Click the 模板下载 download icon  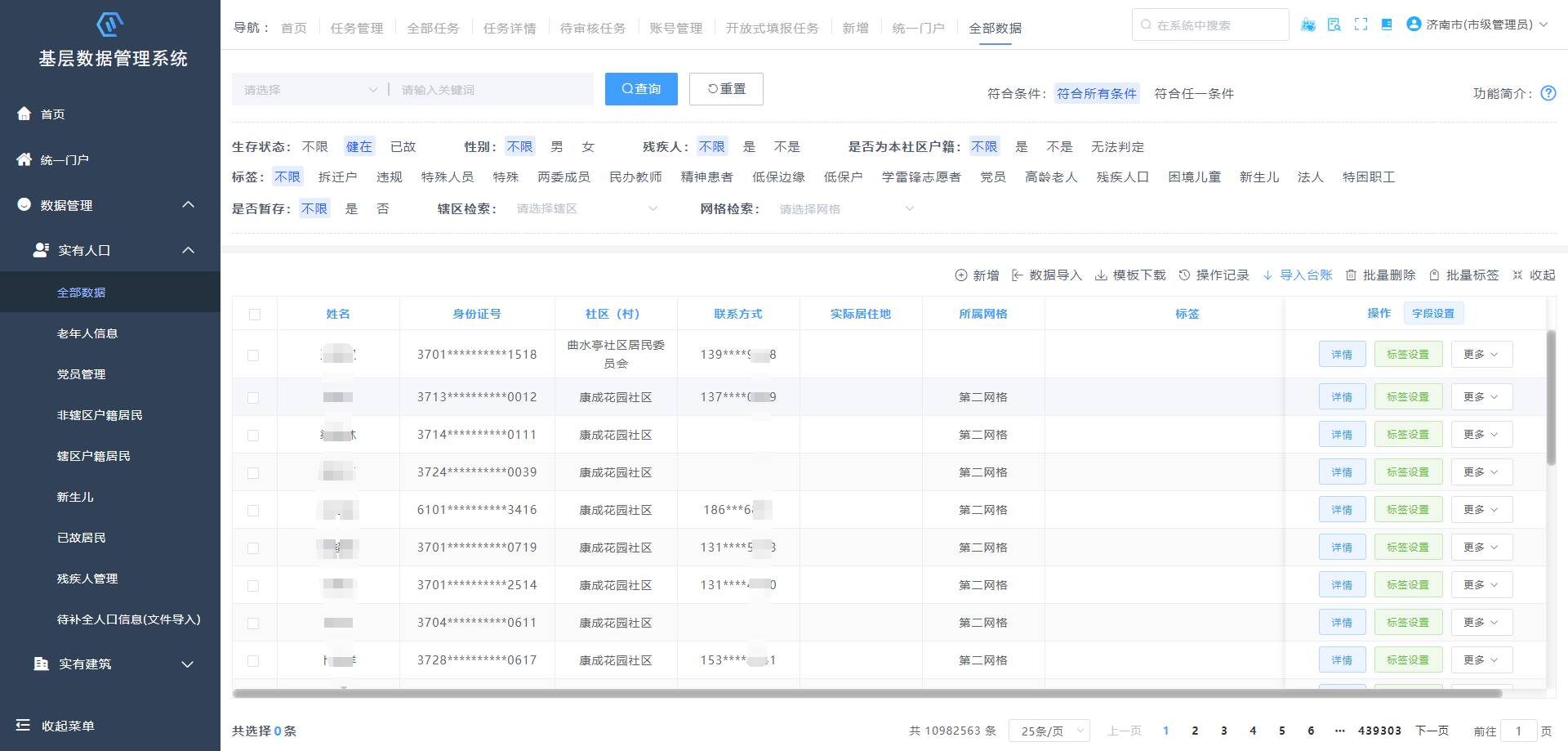click(x=1101, y=275)
